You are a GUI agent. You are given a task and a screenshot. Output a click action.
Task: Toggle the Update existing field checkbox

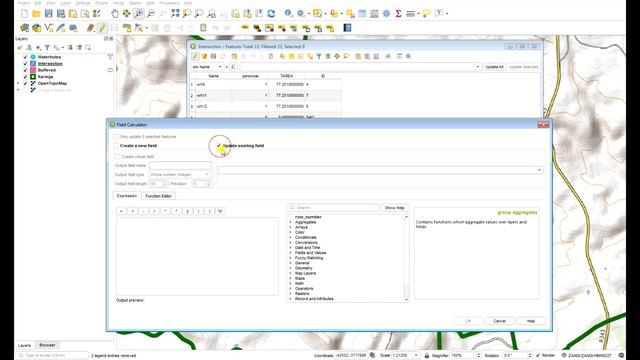click(219, 146)
